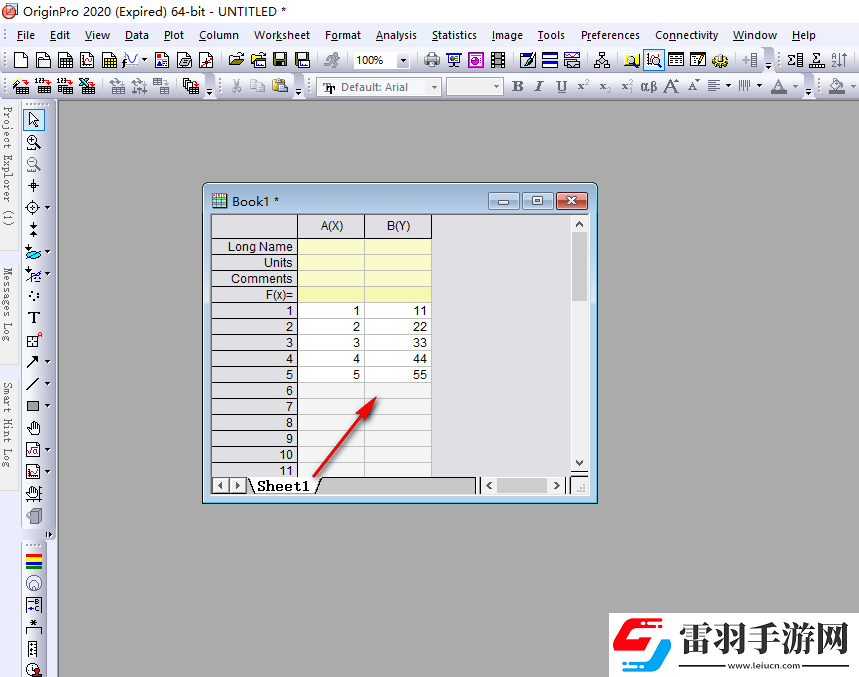Click the Open project folder icon

pyautogui.click(x=236, y=60)
